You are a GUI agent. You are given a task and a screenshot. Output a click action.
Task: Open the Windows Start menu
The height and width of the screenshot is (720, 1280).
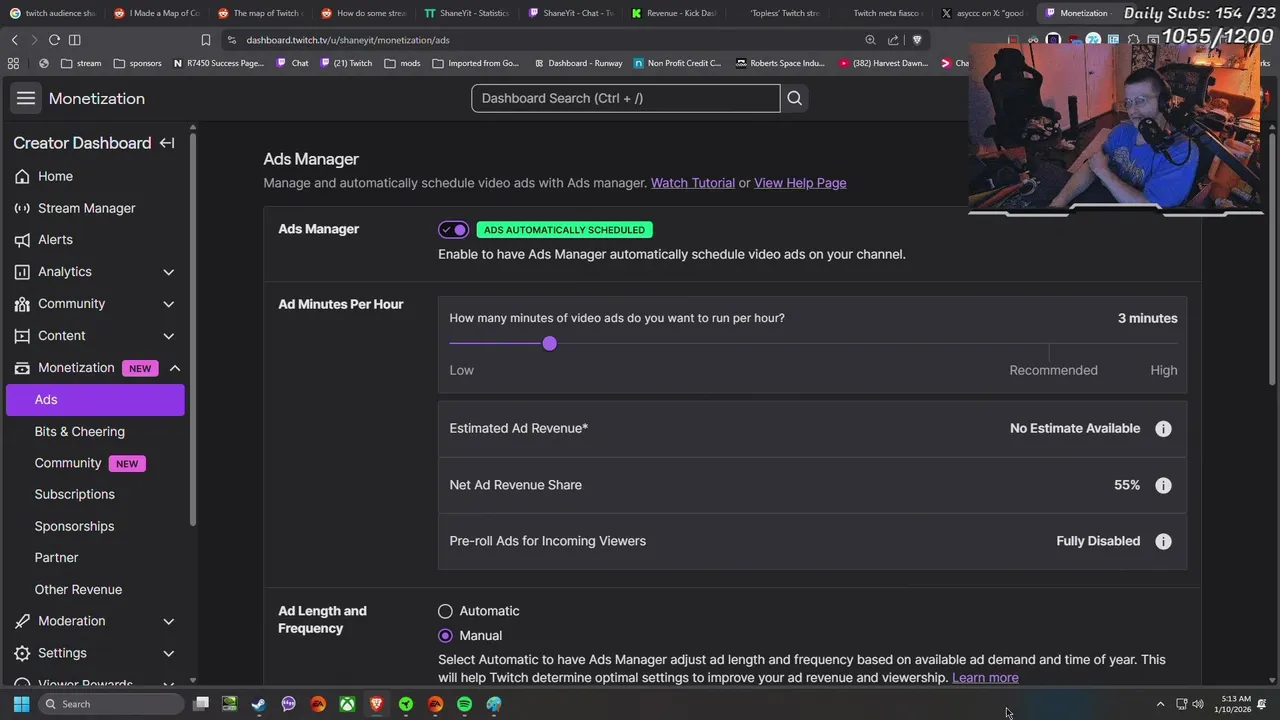21,704
